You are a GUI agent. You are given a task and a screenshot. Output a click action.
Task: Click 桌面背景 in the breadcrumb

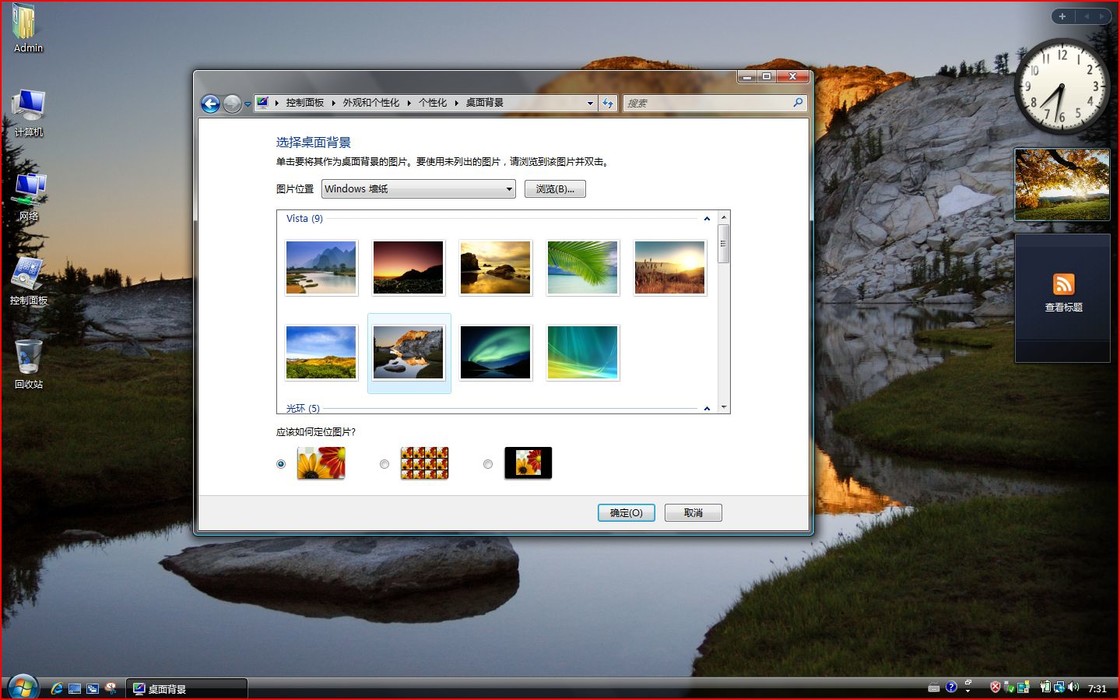[484, 103]
